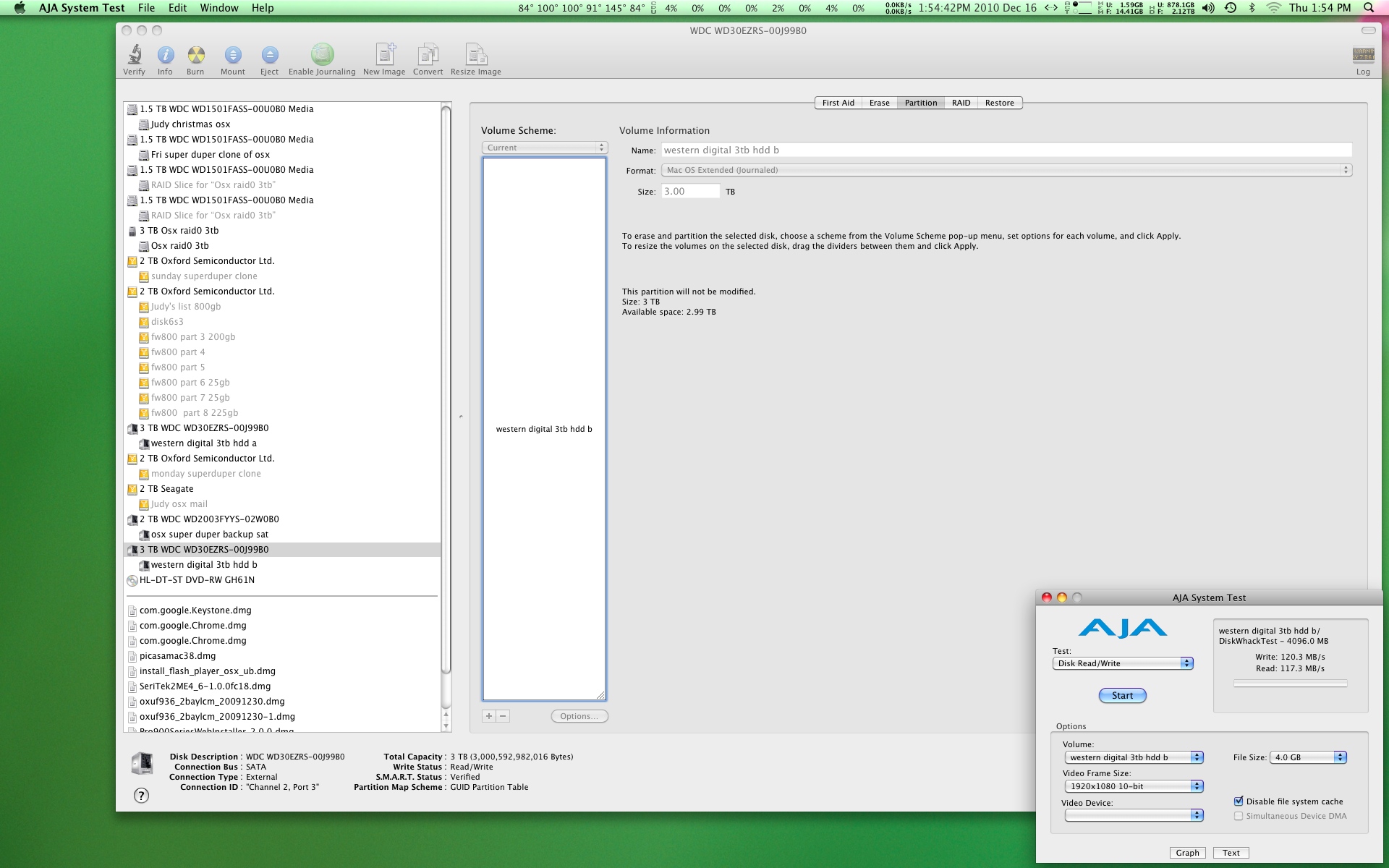Click the disk list vertical scrollbar
Image resolution: width=1389 pixels, height=868 pixels.
tap(446, 391)
